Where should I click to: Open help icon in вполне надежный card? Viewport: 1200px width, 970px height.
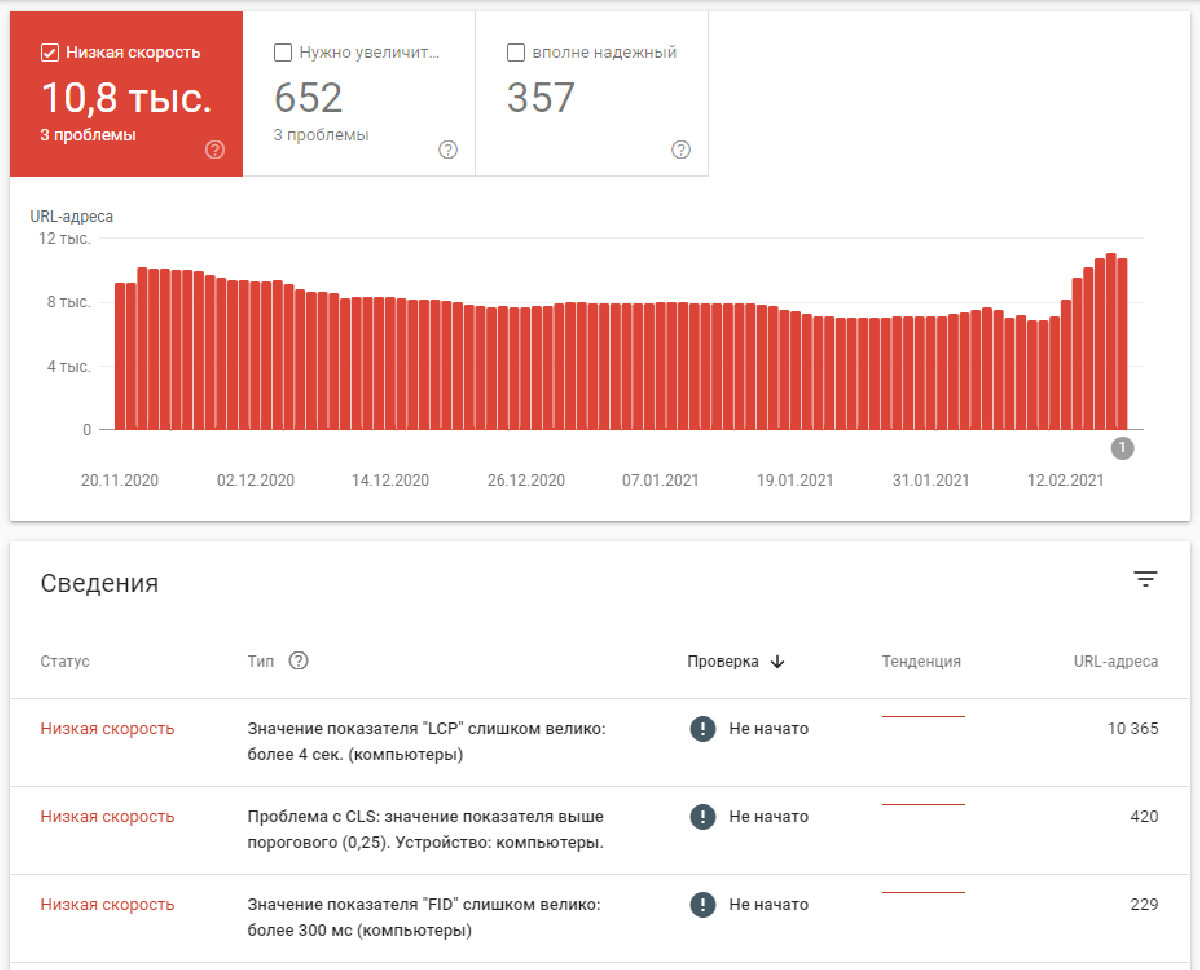(x=681, y=150)
